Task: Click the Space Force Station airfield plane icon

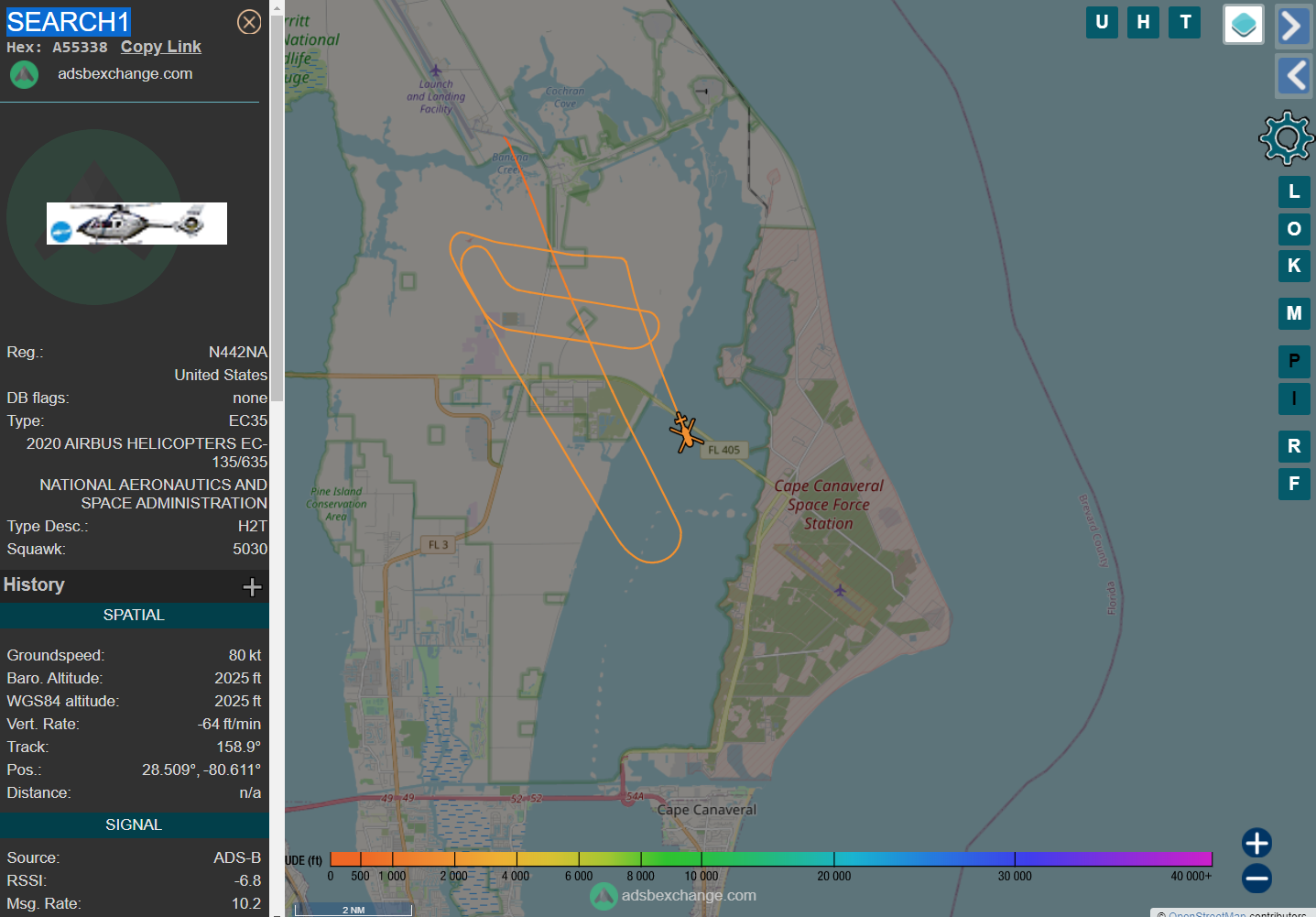Action: [840, 589]
